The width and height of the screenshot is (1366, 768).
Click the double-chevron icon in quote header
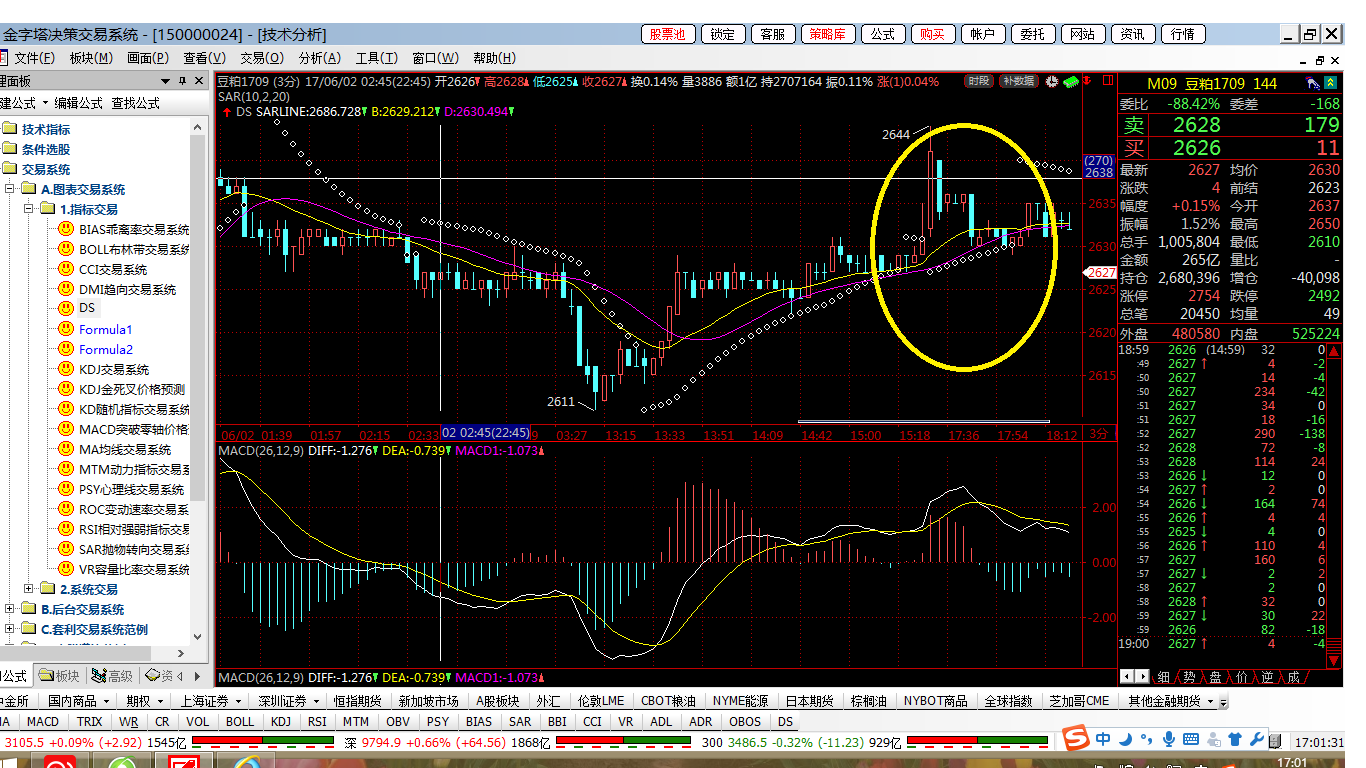pyautogui.click(x=1331, y=84)
